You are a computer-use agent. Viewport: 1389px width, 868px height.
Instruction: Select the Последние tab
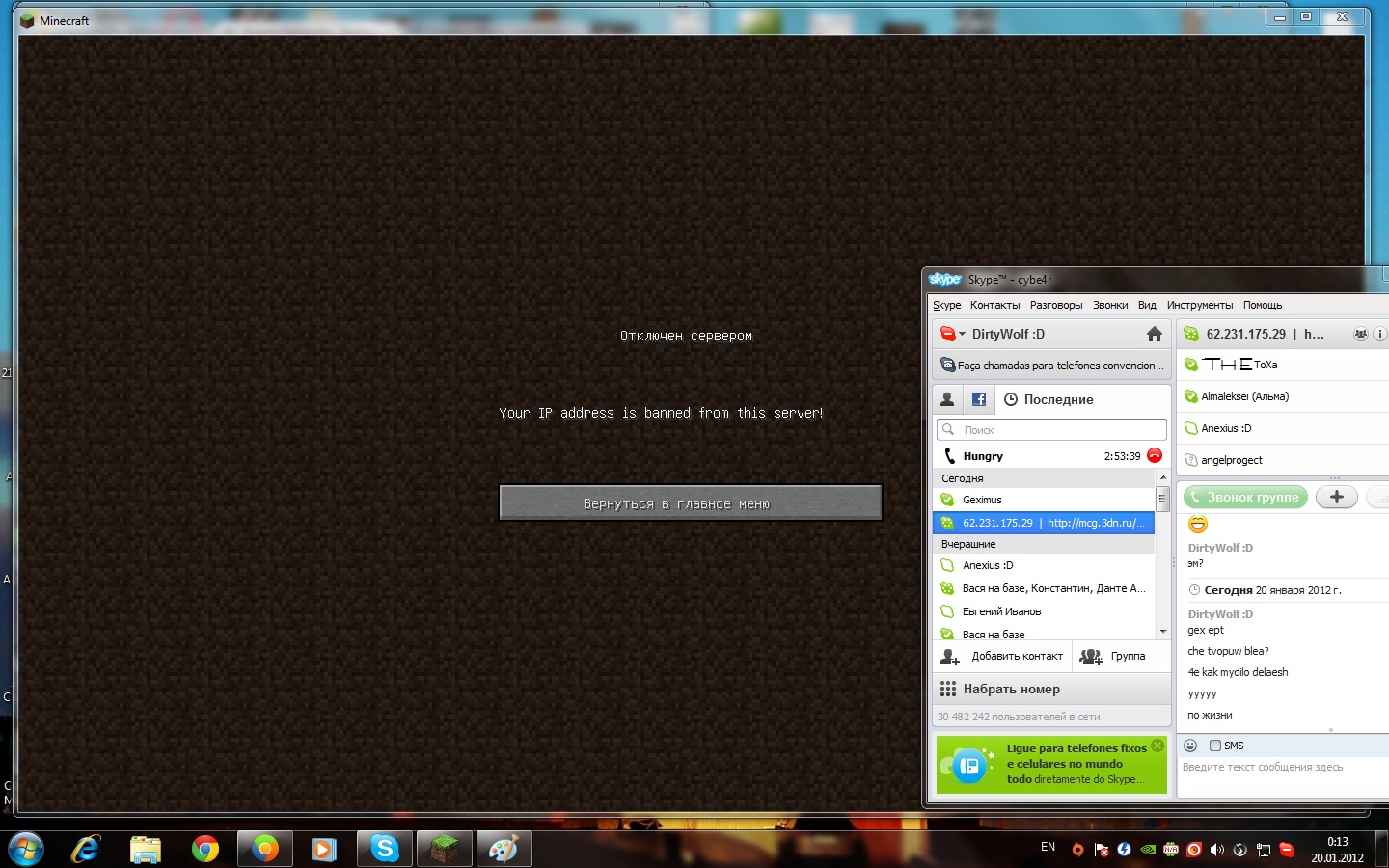[1049, 399]
